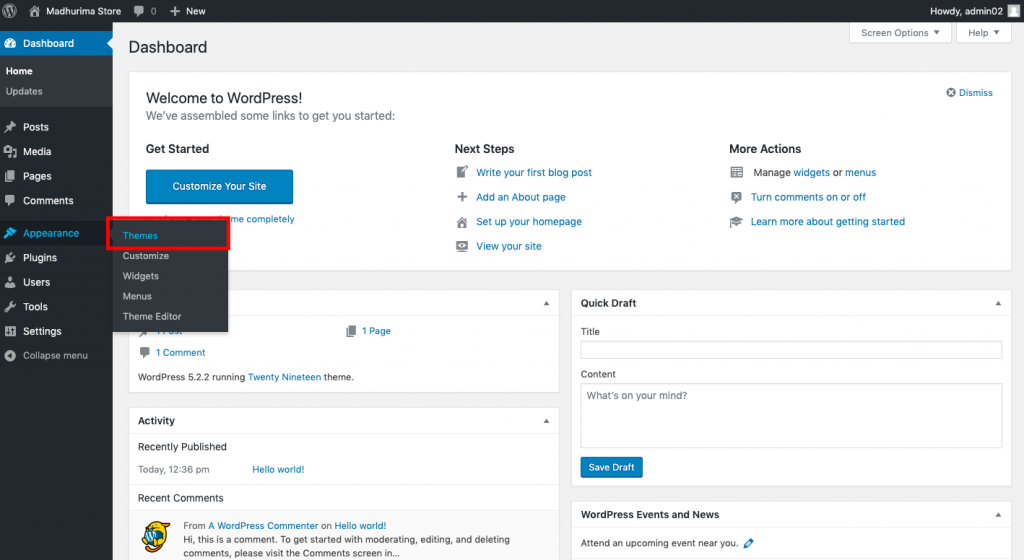Click the widgets grid icon under More Actions

[x=737, y=172]
